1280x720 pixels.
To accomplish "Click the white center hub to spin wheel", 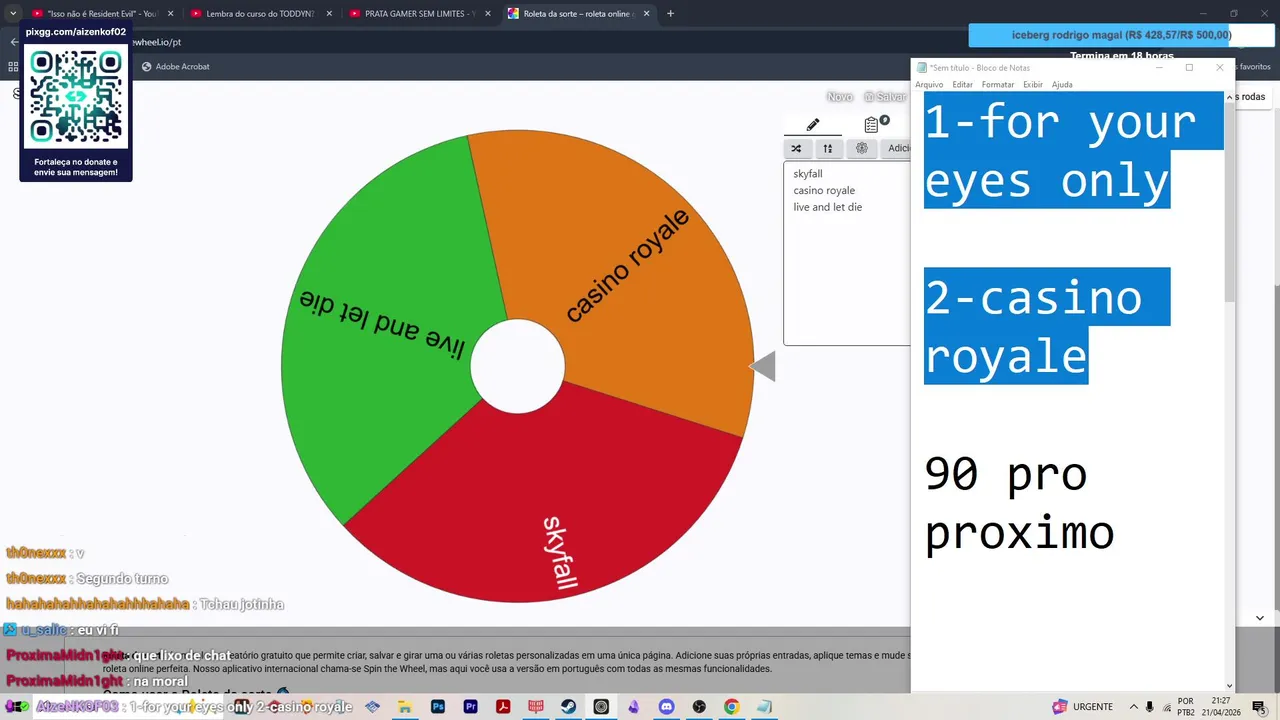I will coord(517,366).
